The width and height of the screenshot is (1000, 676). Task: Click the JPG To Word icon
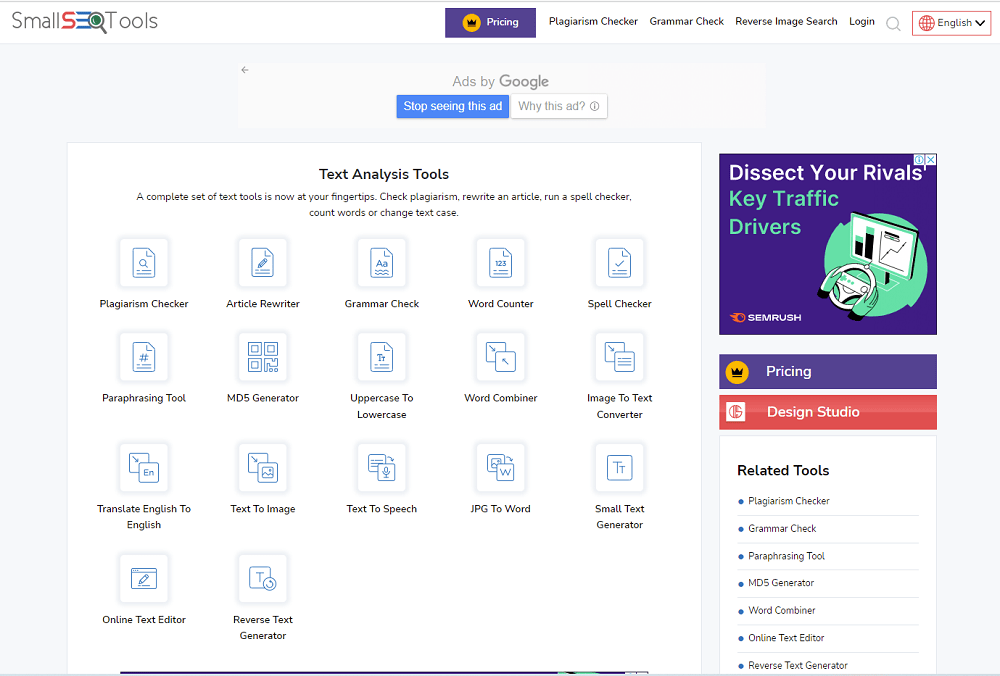coord(501,468)
